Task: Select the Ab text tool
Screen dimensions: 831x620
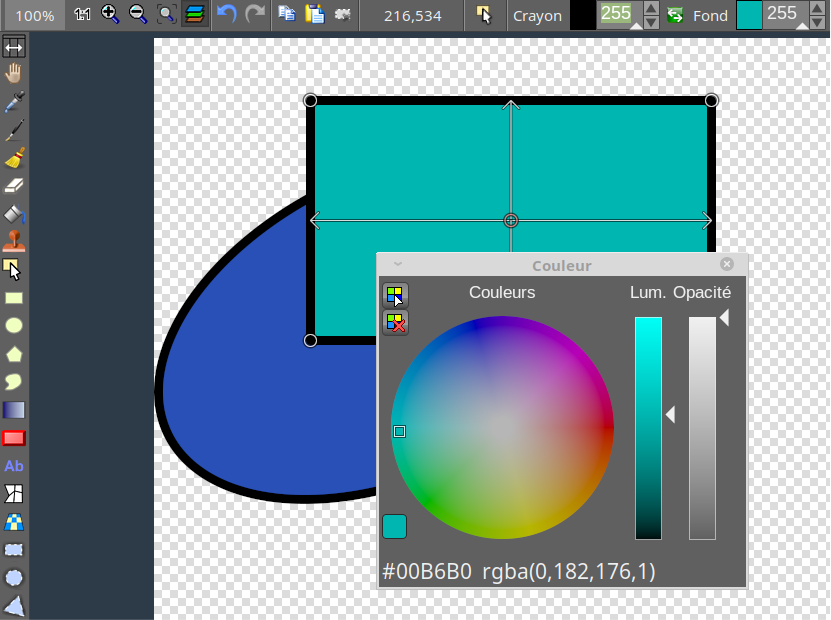Action: [x=13, y=465]
